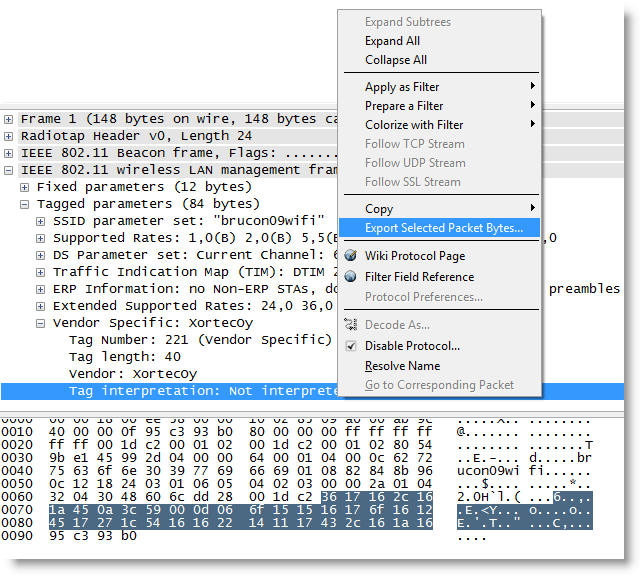This screenshot has height=575, width=640.
Task: Expand the DS Parameter set node
Action: [x=40, y=255]
